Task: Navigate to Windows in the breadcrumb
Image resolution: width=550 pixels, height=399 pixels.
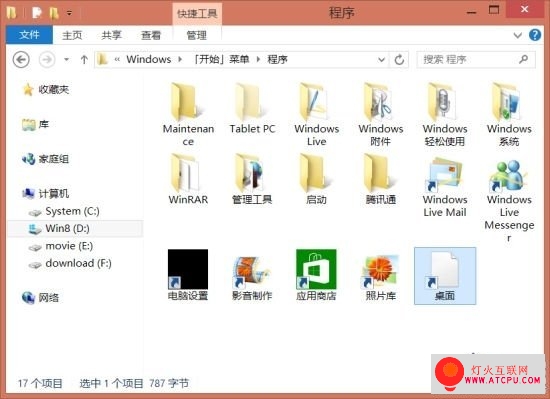Action: pos(149,59)
